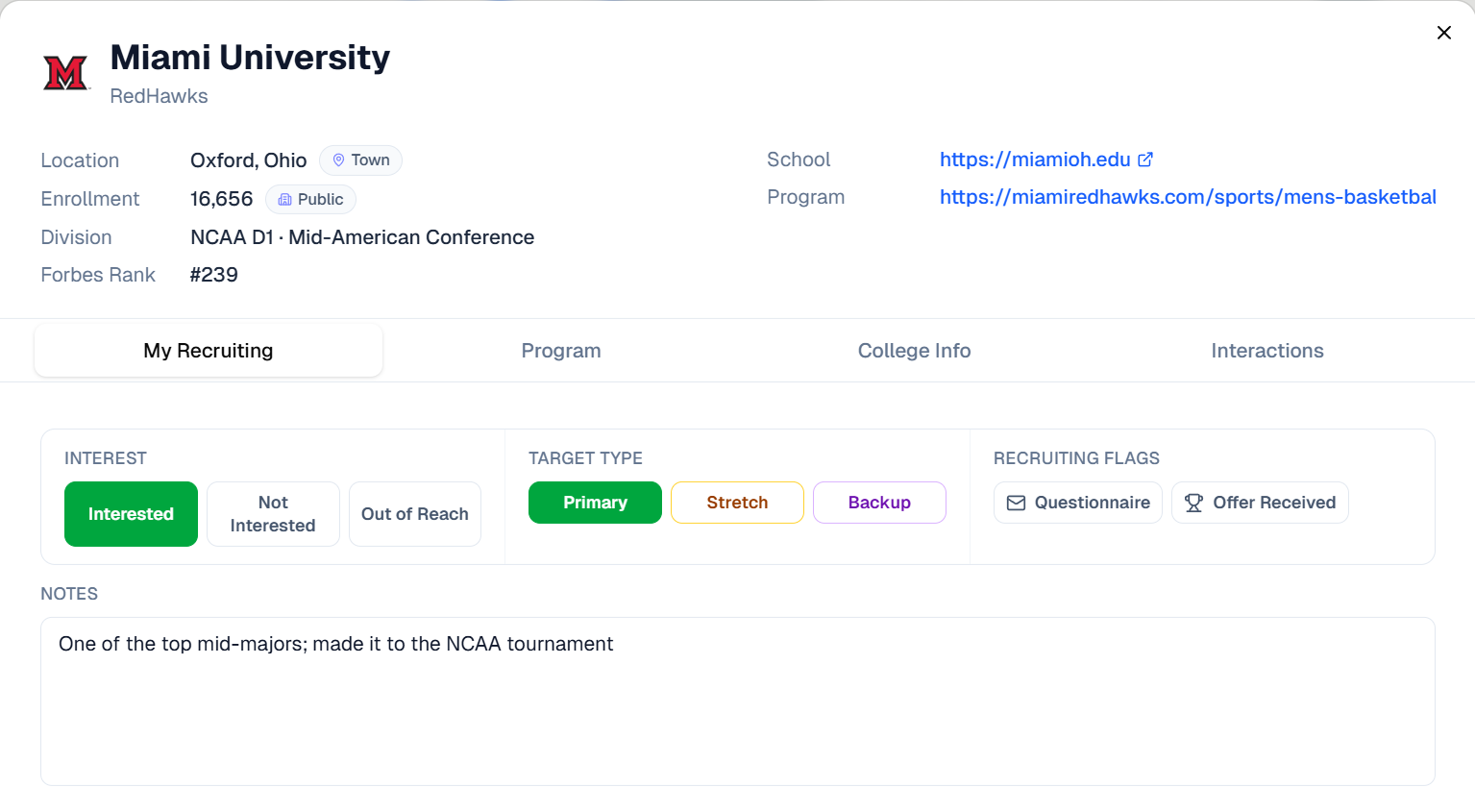The height and width of the screenshot is (812, 1475).
Task: Click the building icon beside Public
Action: pyautogui.click(x=284, y=200)
